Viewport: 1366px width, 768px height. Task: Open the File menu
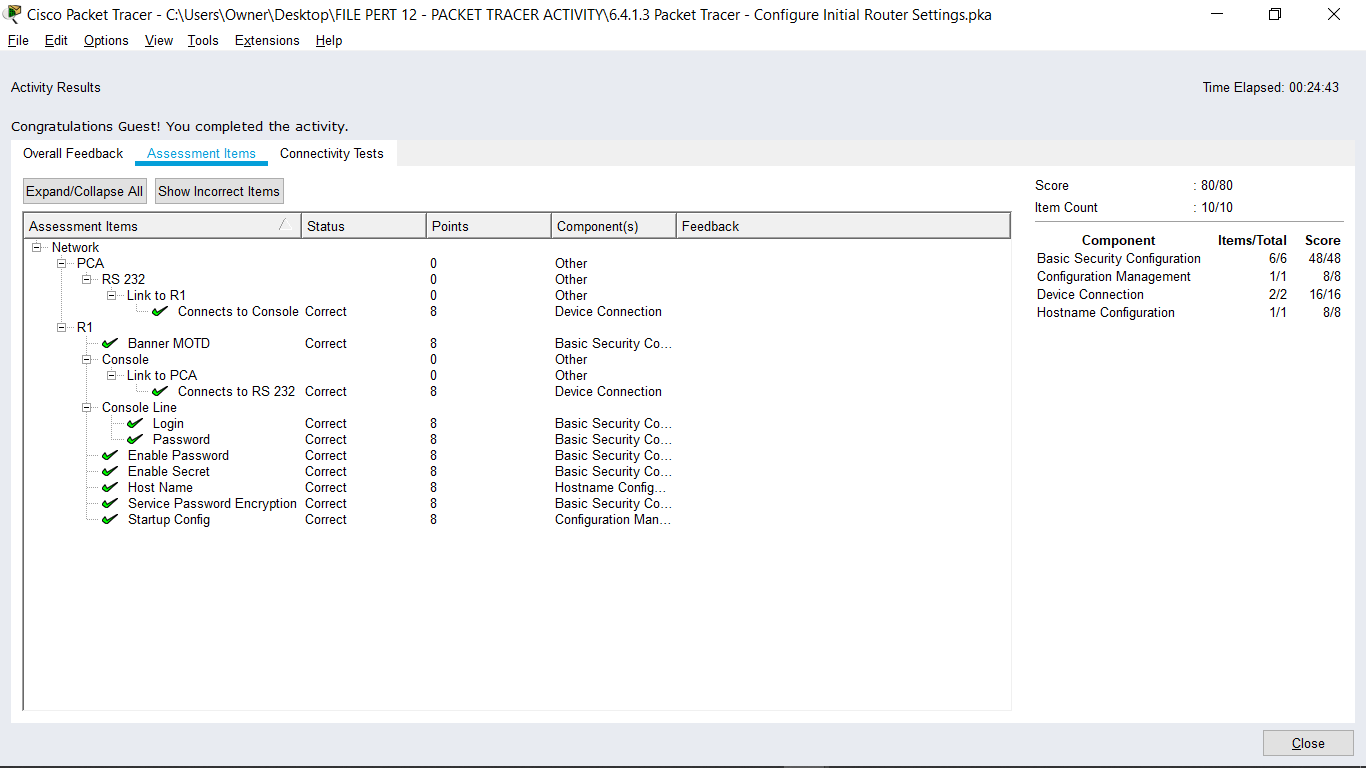[x=18, y=40]
